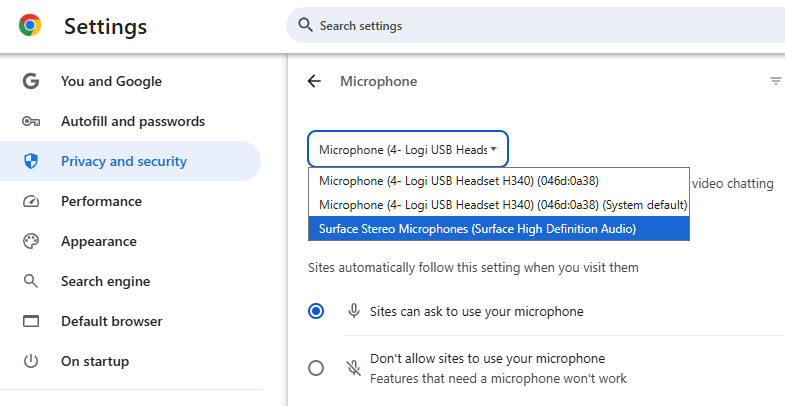This screenshot has height=406, width=785.
Task: Click the power icon for On startup
Action: [x=31, y=361]
